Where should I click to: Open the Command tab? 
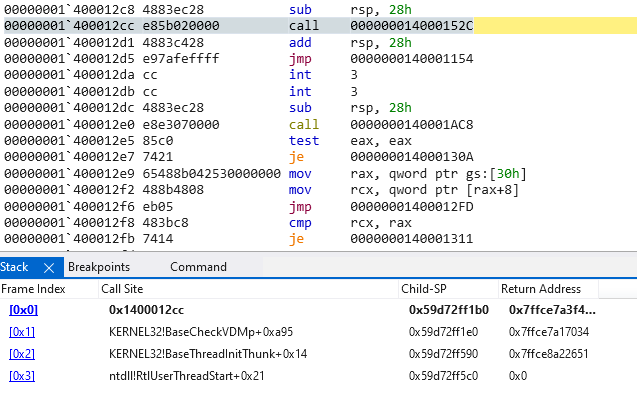[198, 267]
